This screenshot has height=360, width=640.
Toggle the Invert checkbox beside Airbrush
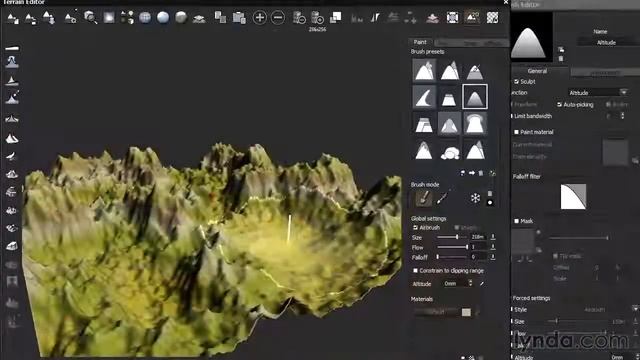point(457,227)
